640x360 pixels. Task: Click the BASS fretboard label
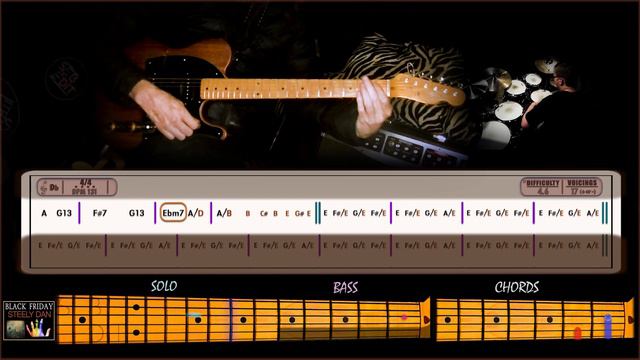(345, 287)
